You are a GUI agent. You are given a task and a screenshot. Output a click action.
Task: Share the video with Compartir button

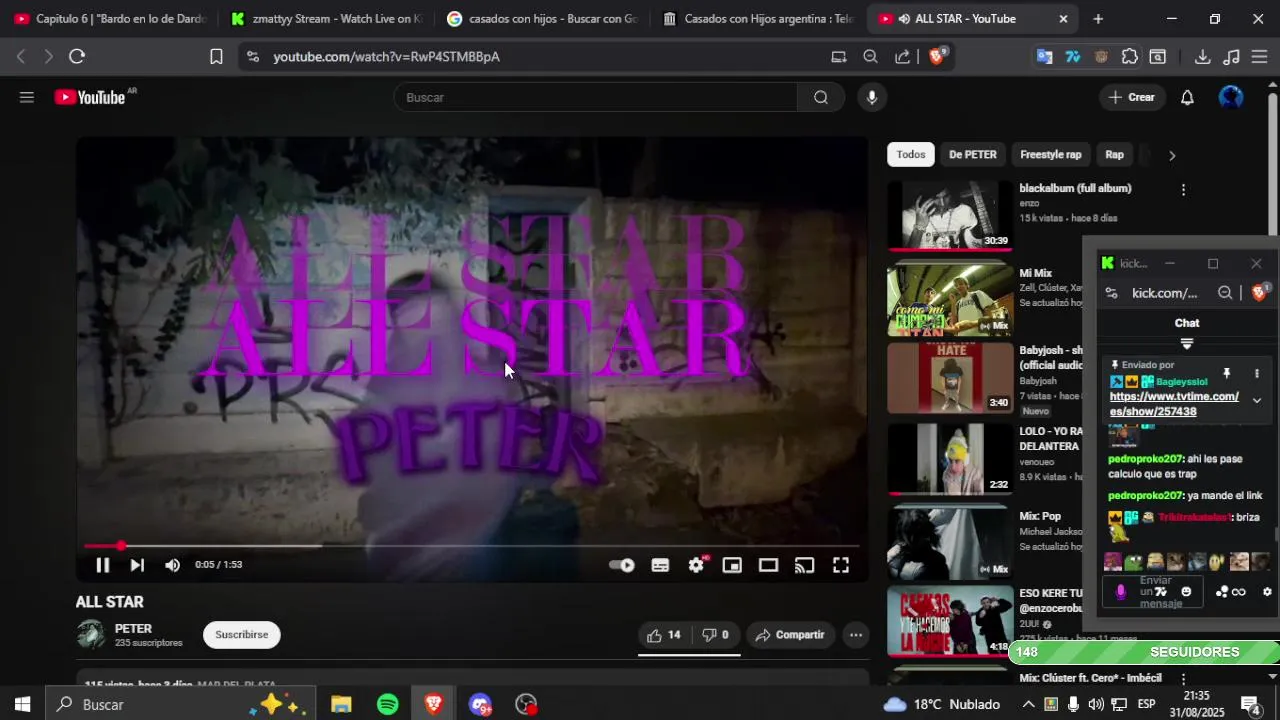[x=790, y=635]
